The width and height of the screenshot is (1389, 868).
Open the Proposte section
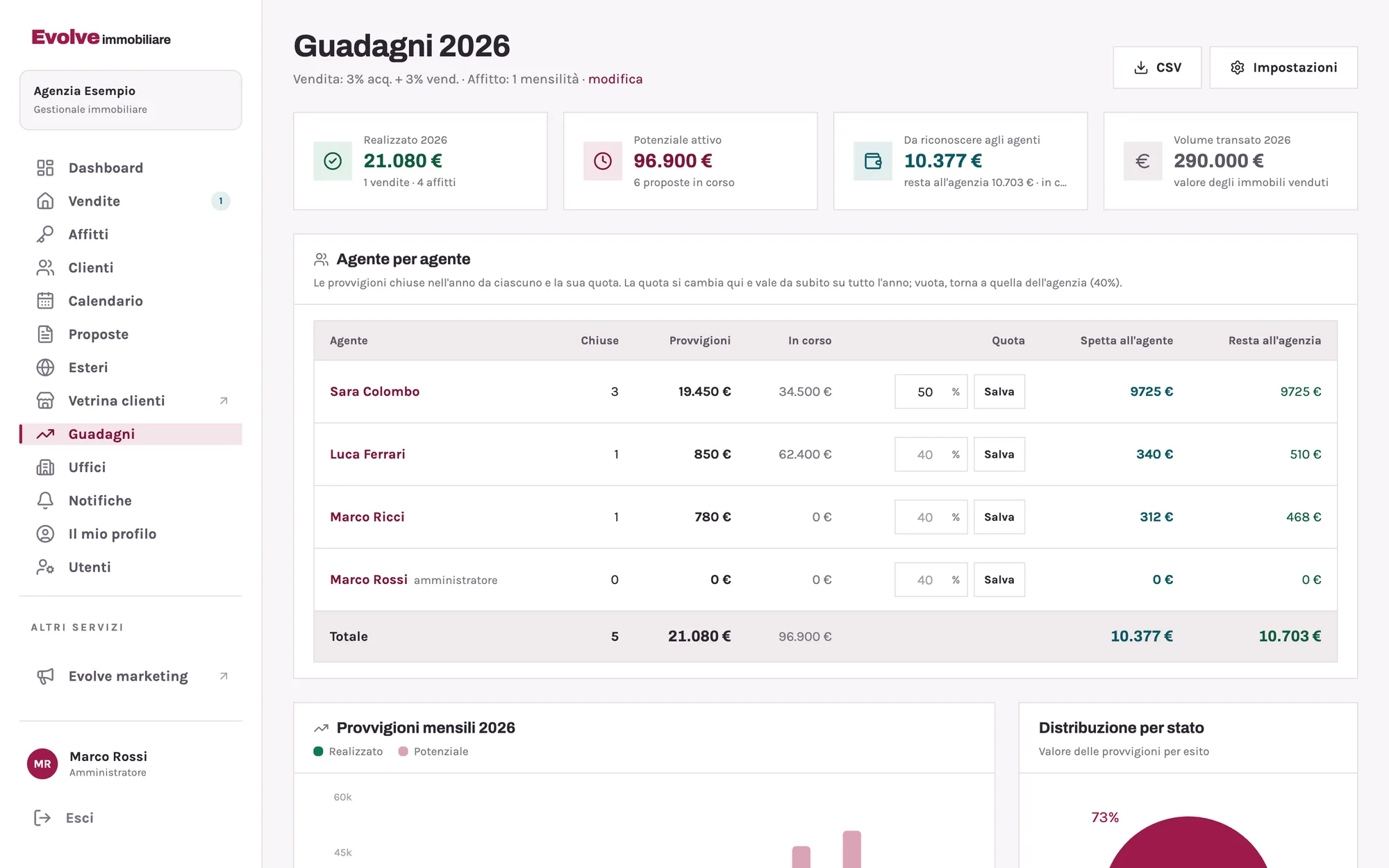click(131, 335)
